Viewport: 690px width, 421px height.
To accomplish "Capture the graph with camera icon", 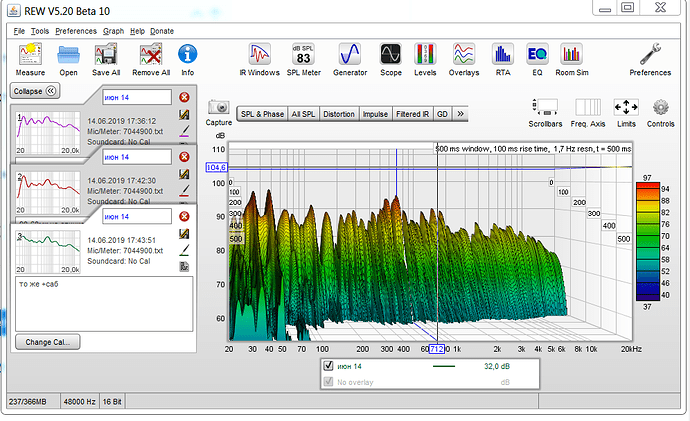I will click(x=219, y=108).
